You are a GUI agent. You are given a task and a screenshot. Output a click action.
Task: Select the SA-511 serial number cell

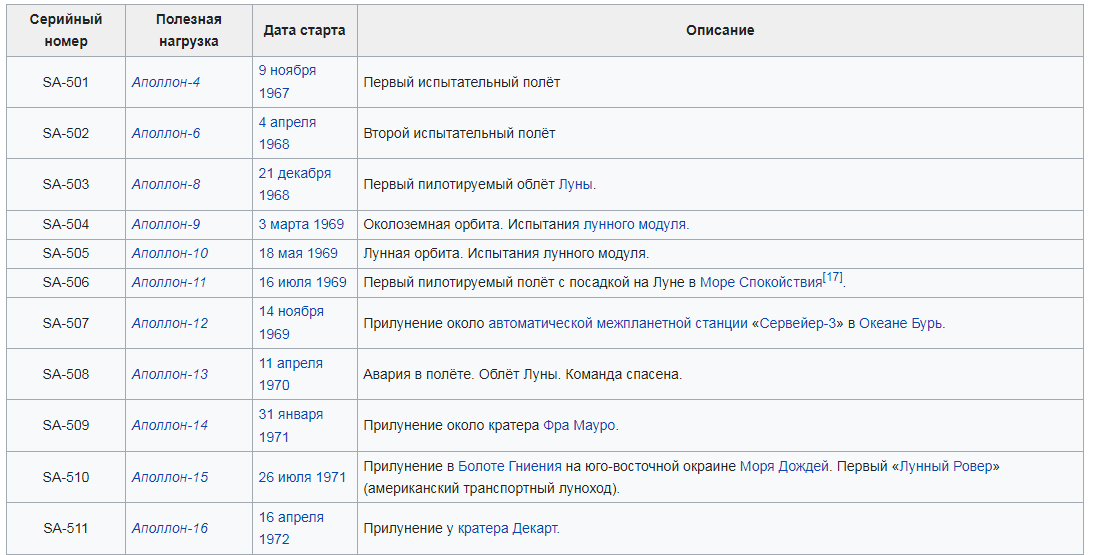tap(66, 528)
